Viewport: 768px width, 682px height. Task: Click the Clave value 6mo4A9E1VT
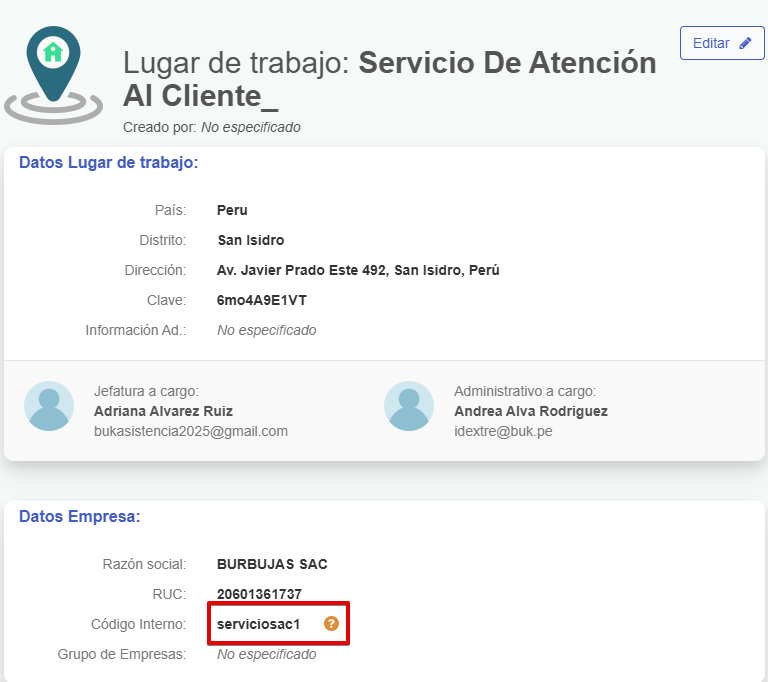pyautogui.click(x=262, y=300)
